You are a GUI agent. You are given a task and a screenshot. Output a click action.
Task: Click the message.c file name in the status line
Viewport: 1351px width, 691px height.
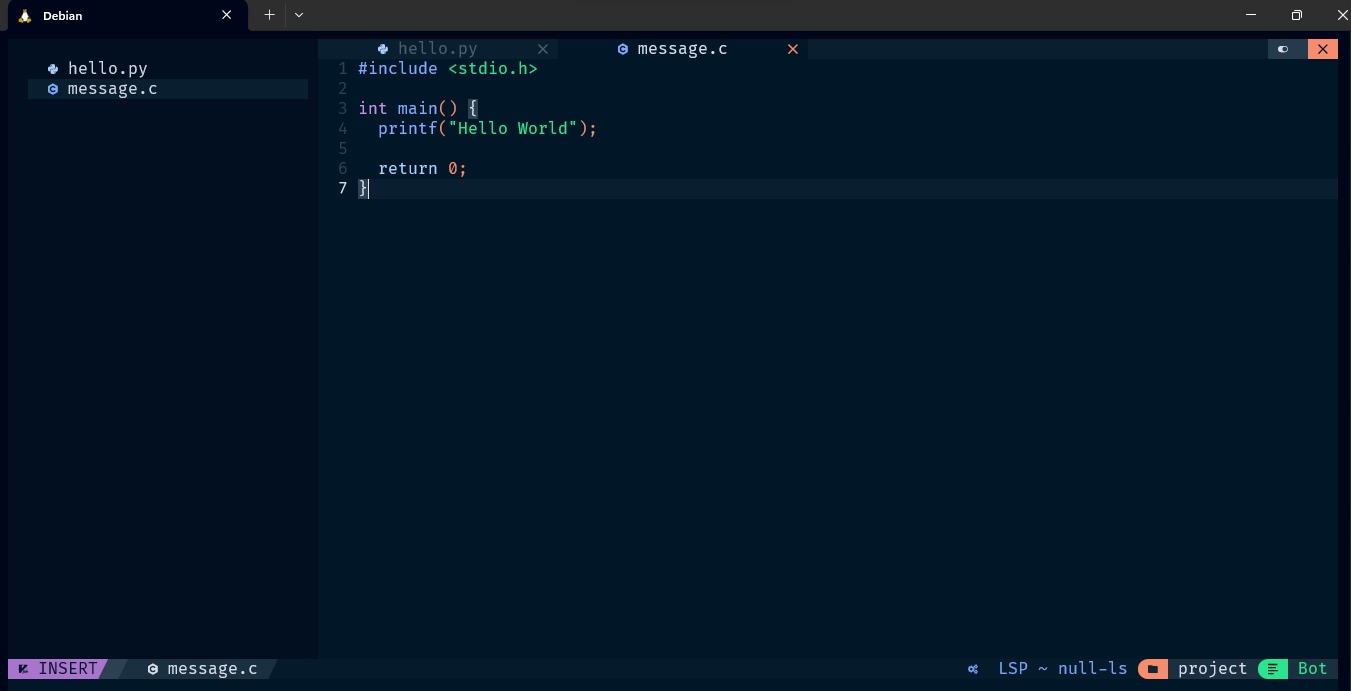[212, 669]
